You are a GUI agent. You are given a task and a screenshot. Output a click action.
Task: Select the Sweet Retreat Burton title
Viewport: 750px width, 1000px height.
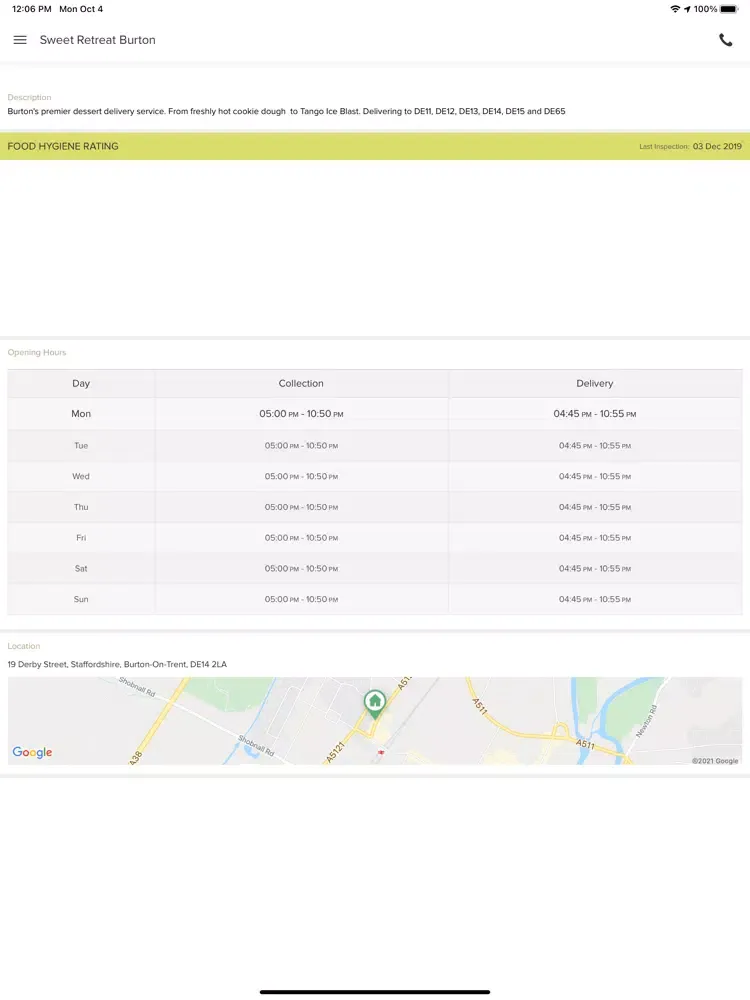point(98,40)
